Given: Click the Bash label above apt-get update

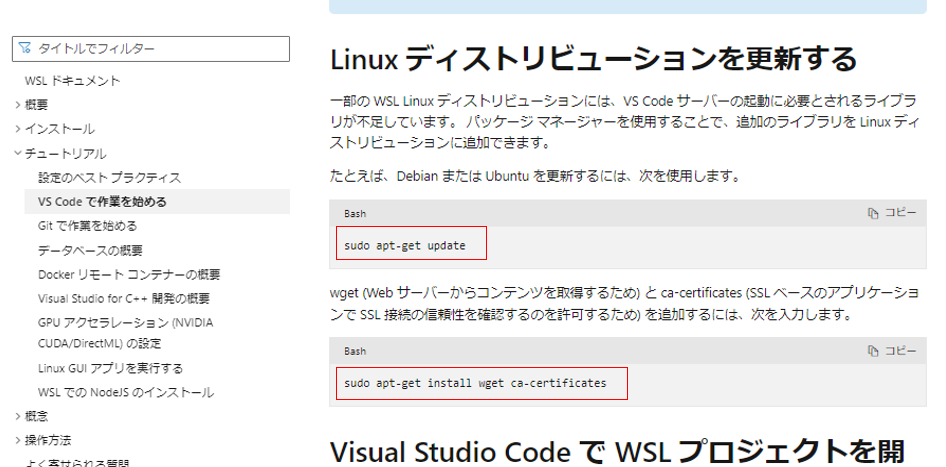Looking at the screenshot, I should click(355, 214).
